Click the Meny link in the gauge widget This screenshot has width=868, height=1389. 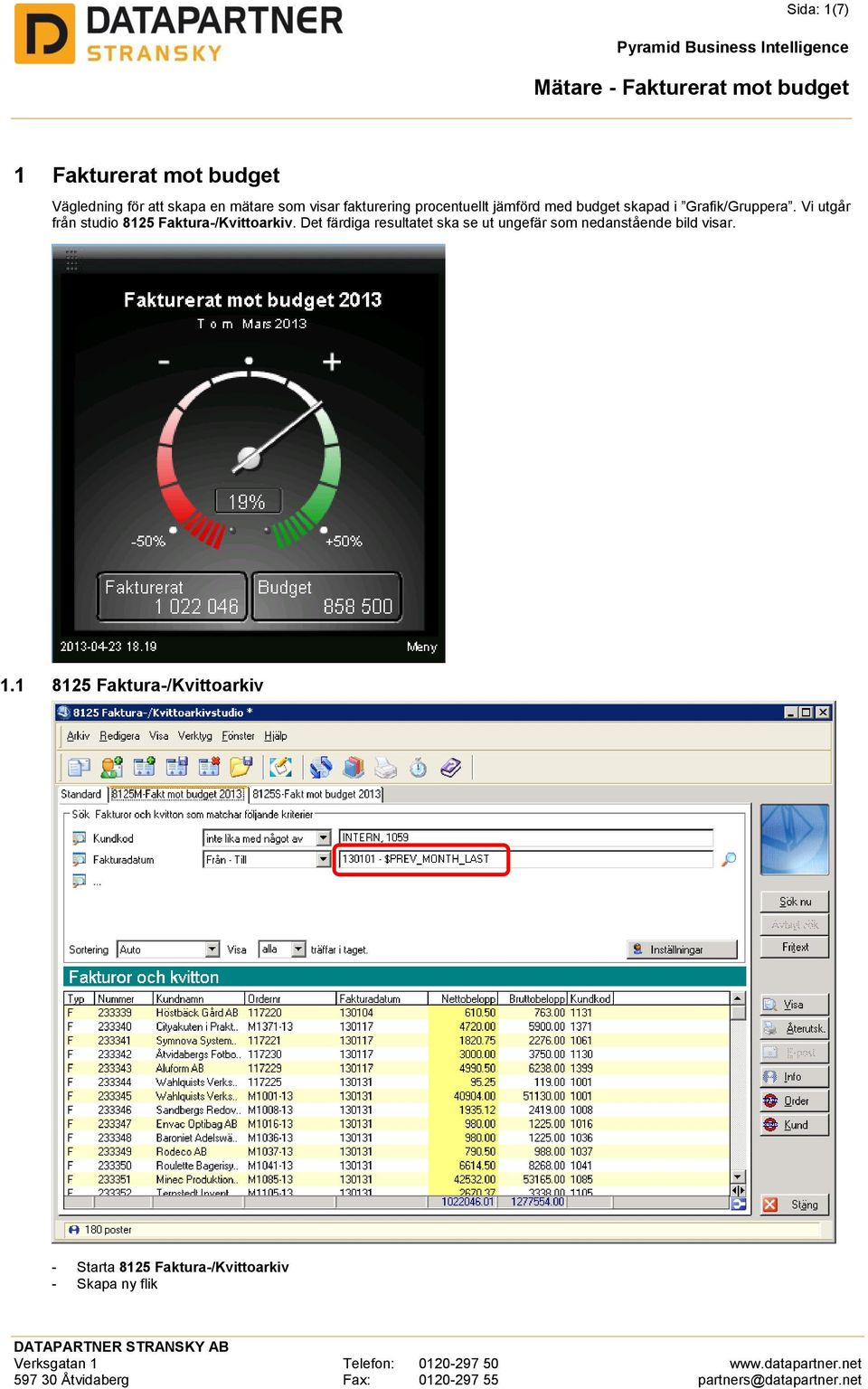(421, 647)
